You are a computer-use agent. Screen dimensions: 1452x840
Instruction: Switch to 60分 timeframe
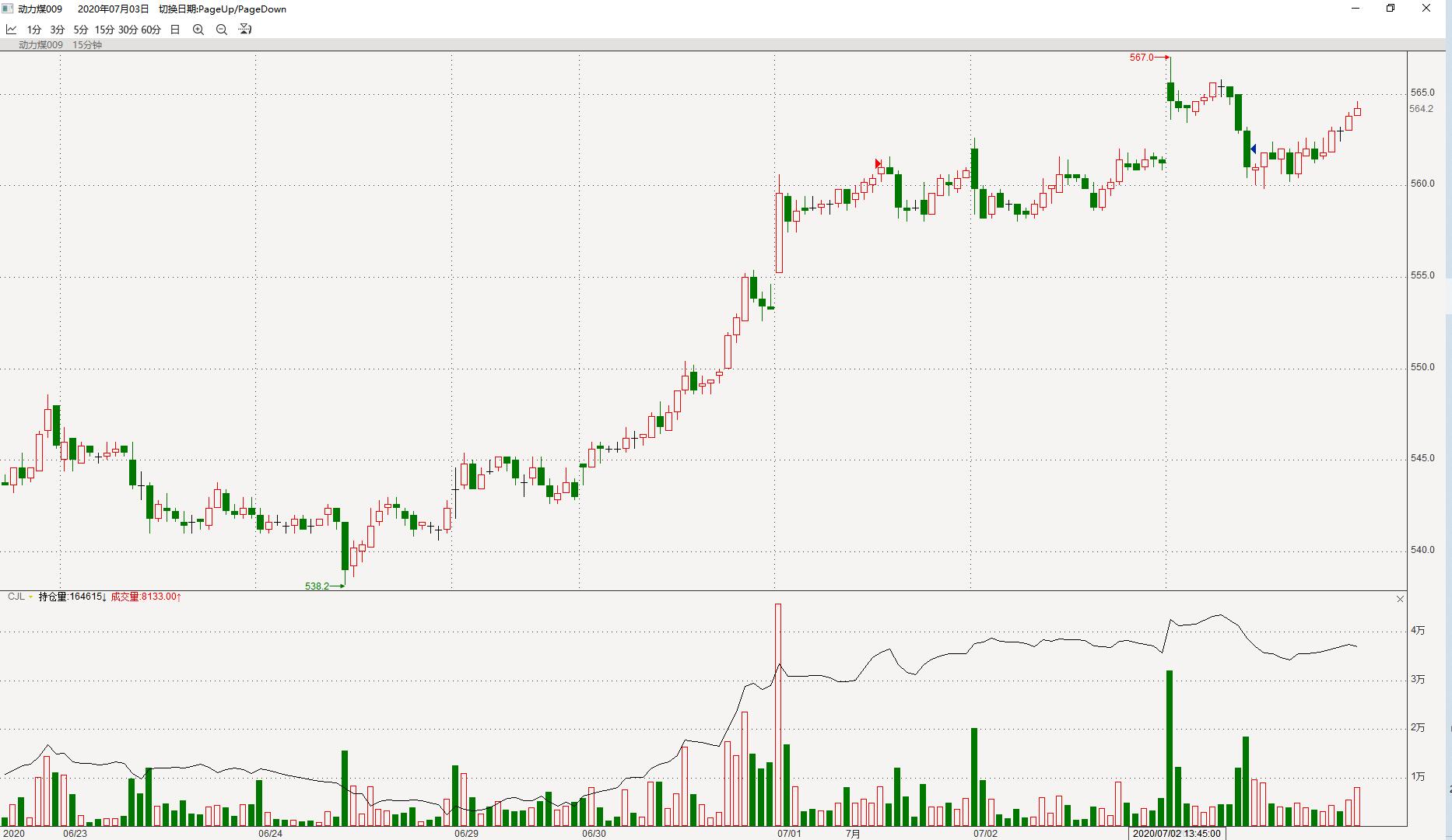click(x=151, y=30)
